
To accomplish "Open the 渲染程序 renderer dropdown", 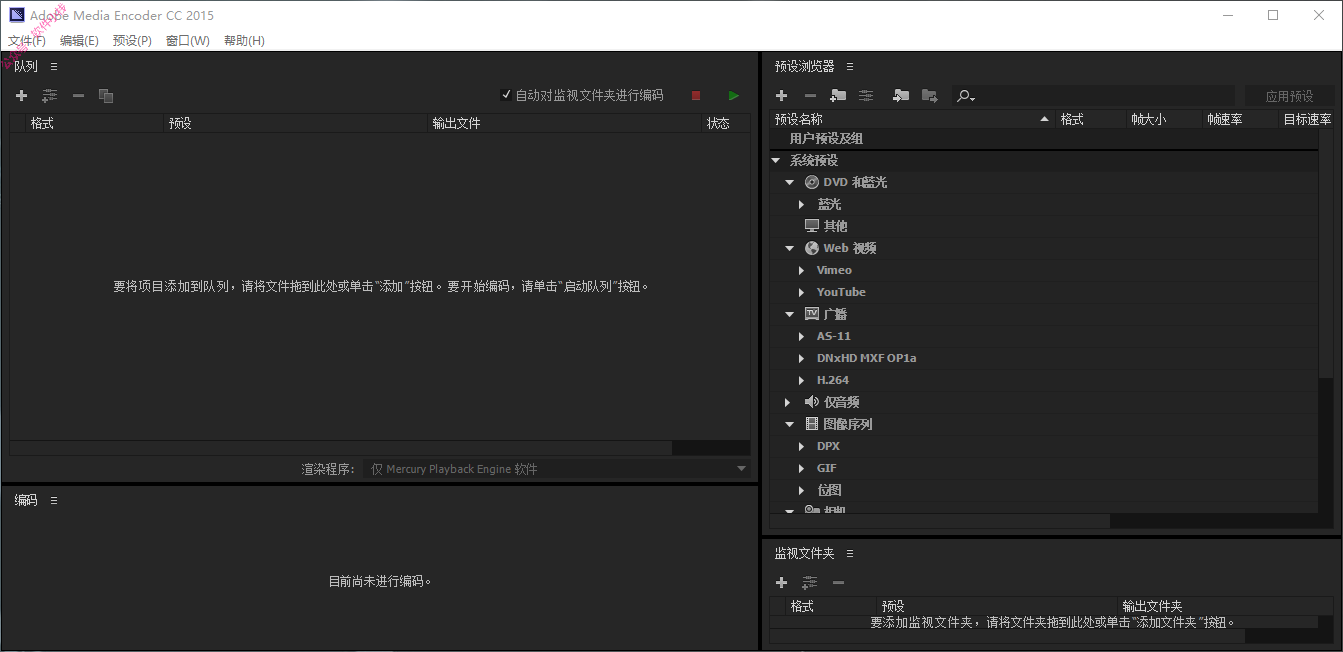I will [x=556, y=469].
